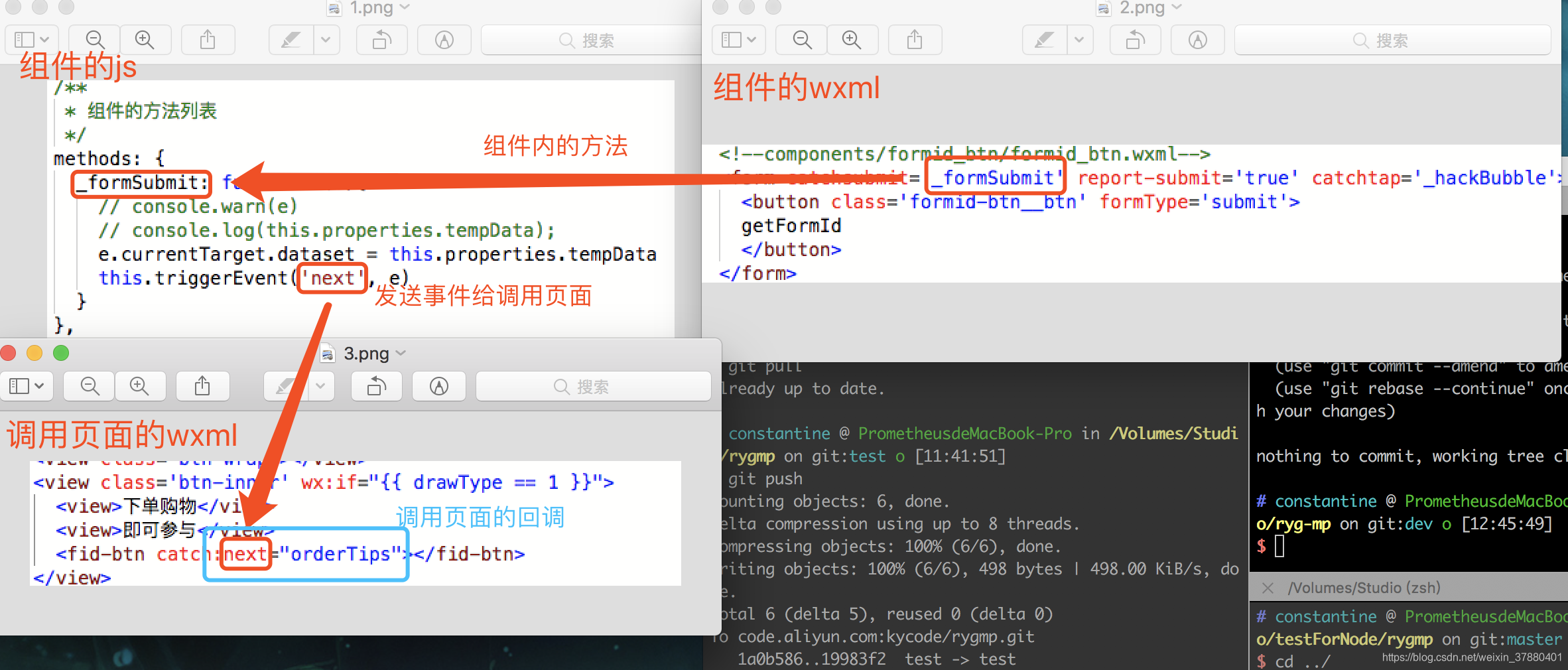Maximize the 3.png window with green button

coord(61,353)
